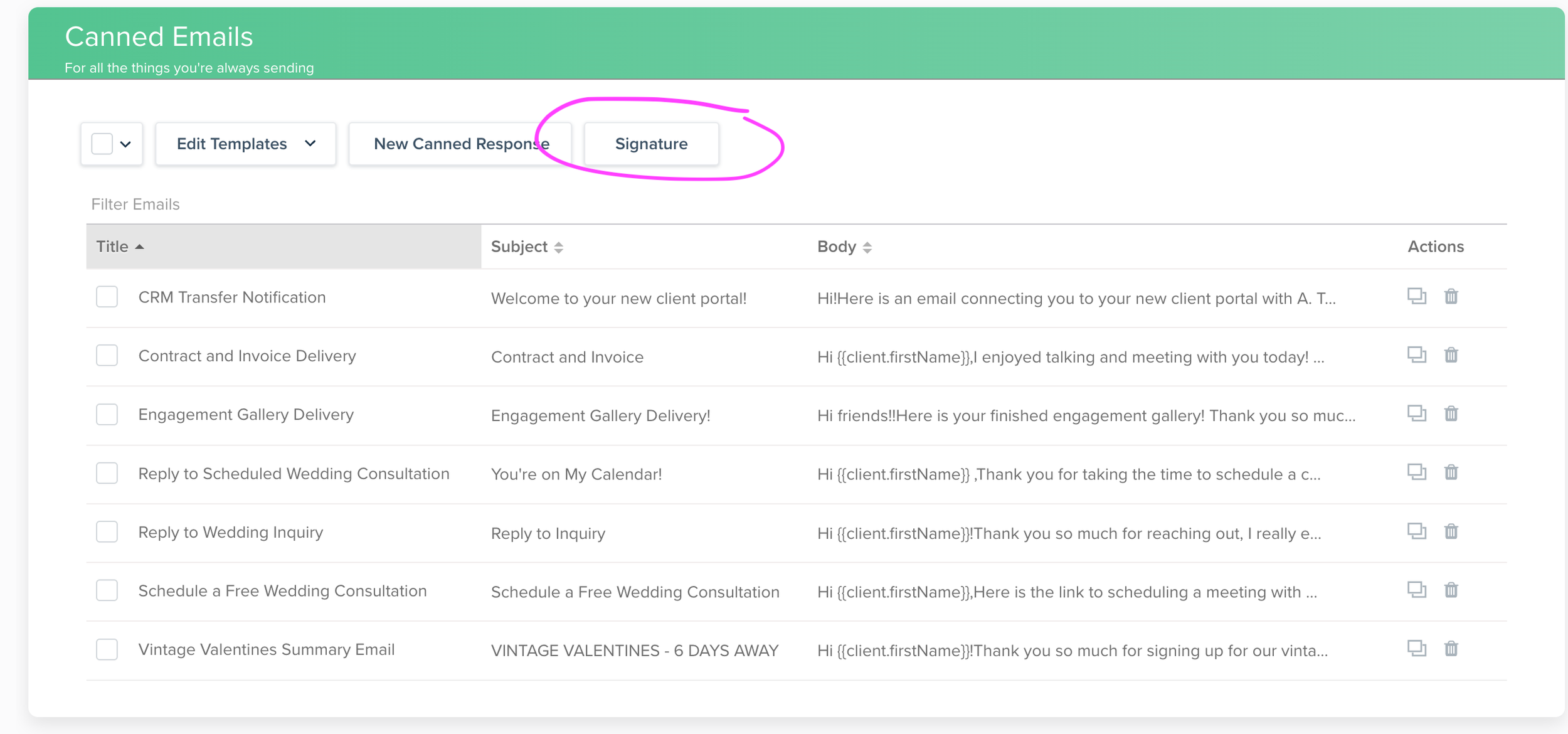
Task: Select subject 'You're on My Calendar!'
Action: (x=576, y=474)
